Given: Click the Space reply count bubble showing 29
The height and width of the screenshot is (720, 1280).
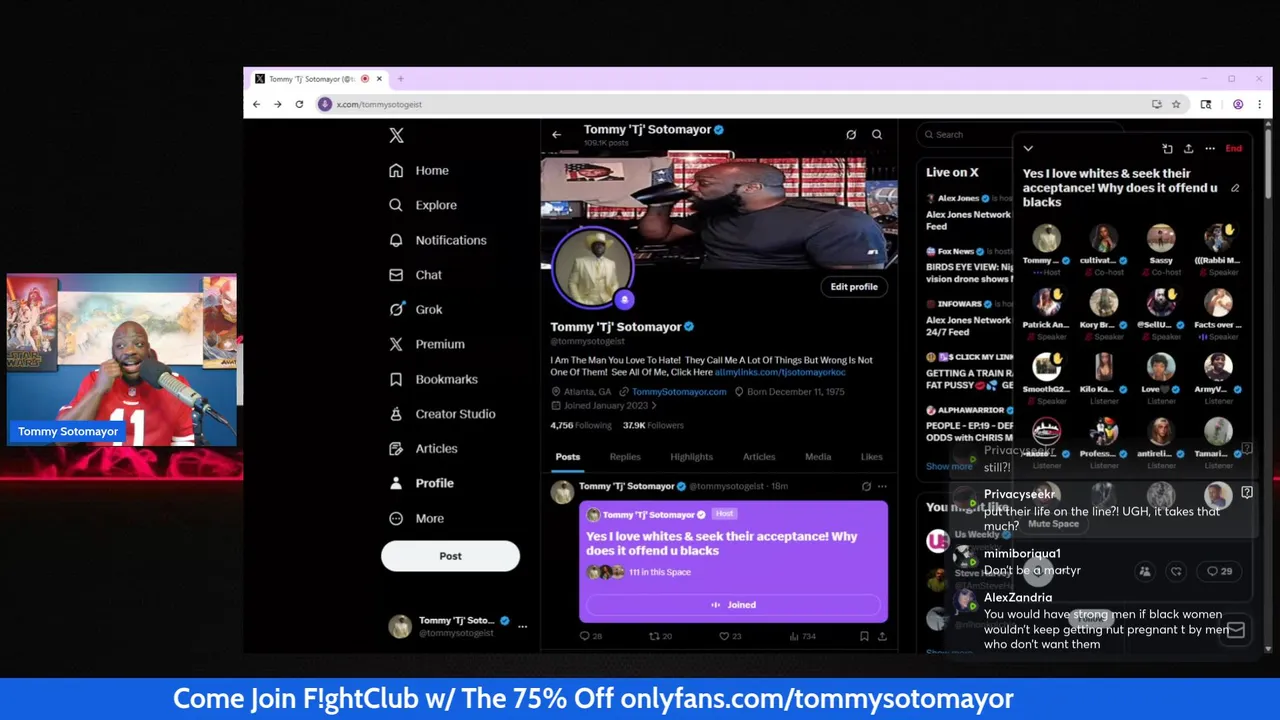Looking at the screenshot, I should click(x=1219, y=572).
